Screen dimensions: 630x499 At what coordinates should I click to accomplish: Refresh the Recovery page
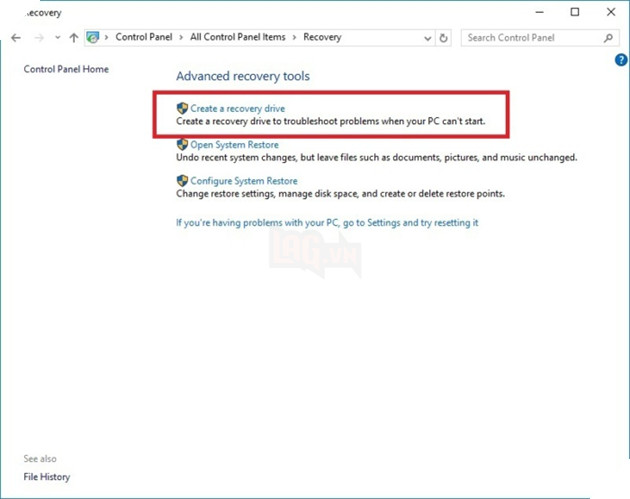[444, 38]
